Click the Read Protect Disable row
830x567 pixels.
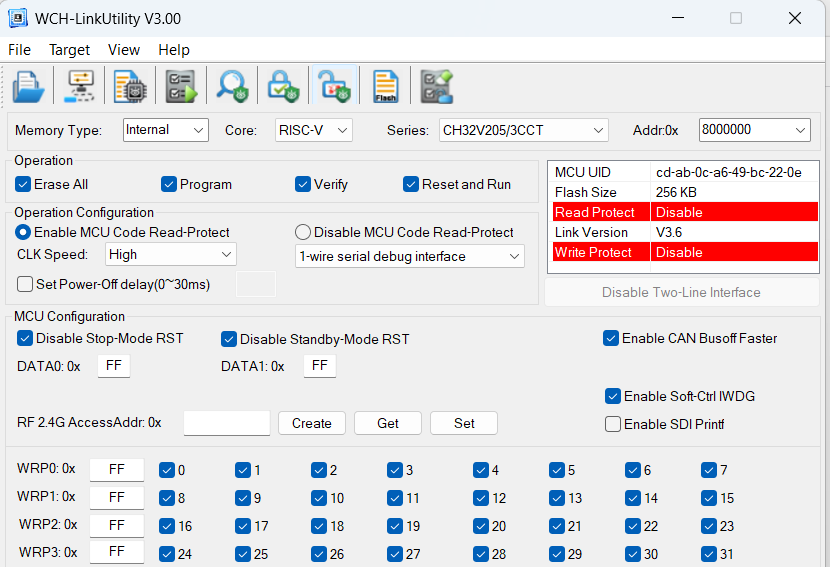click(685, 212)
